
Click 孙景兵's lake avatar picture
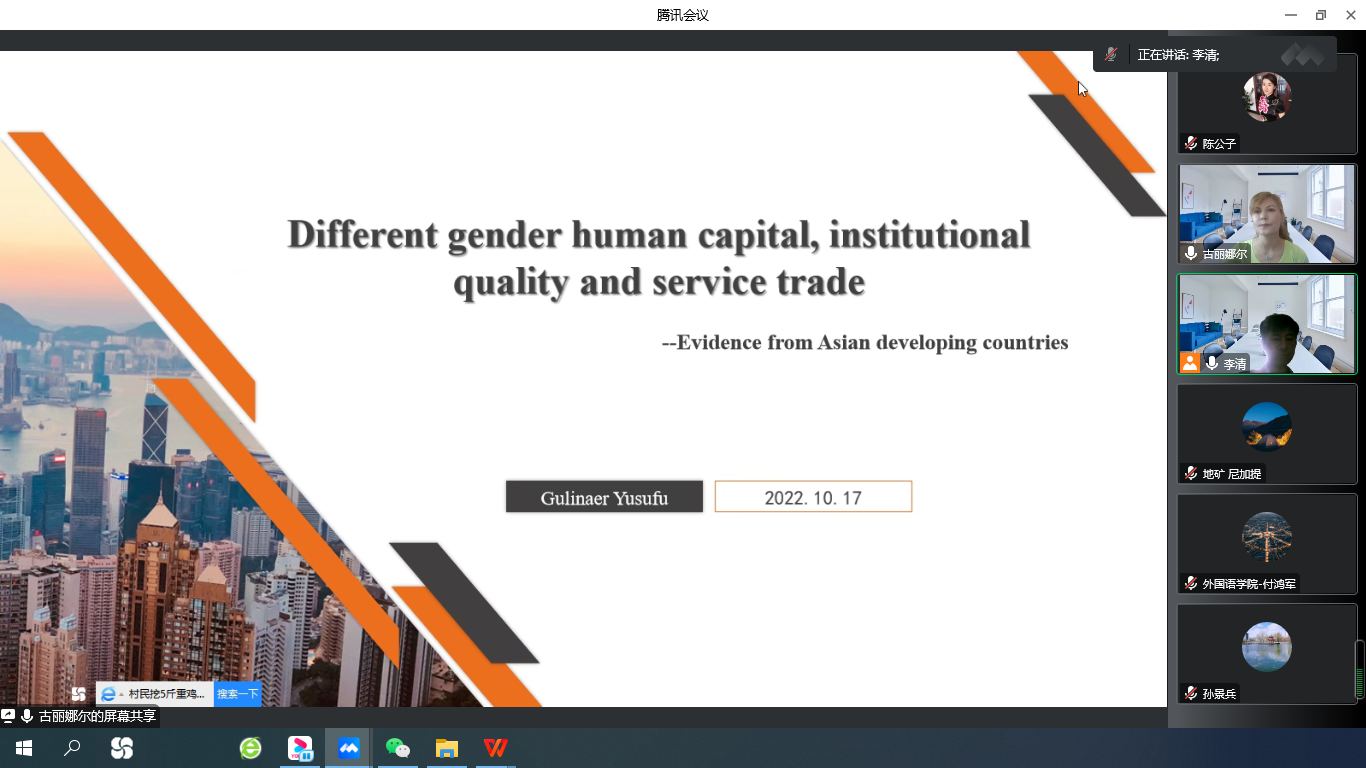tap(1266, 646)
